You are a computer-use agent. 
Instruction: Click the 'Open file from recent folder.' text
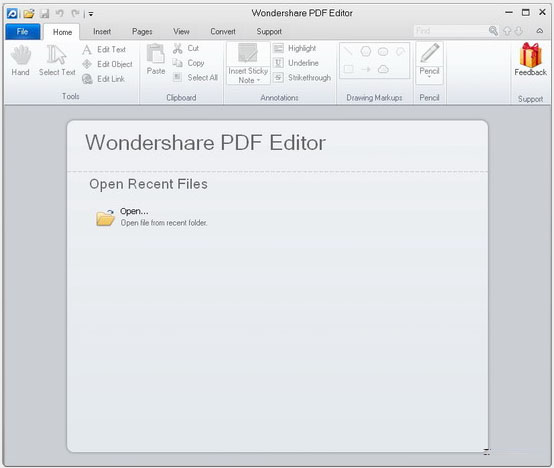click(164, 223)
